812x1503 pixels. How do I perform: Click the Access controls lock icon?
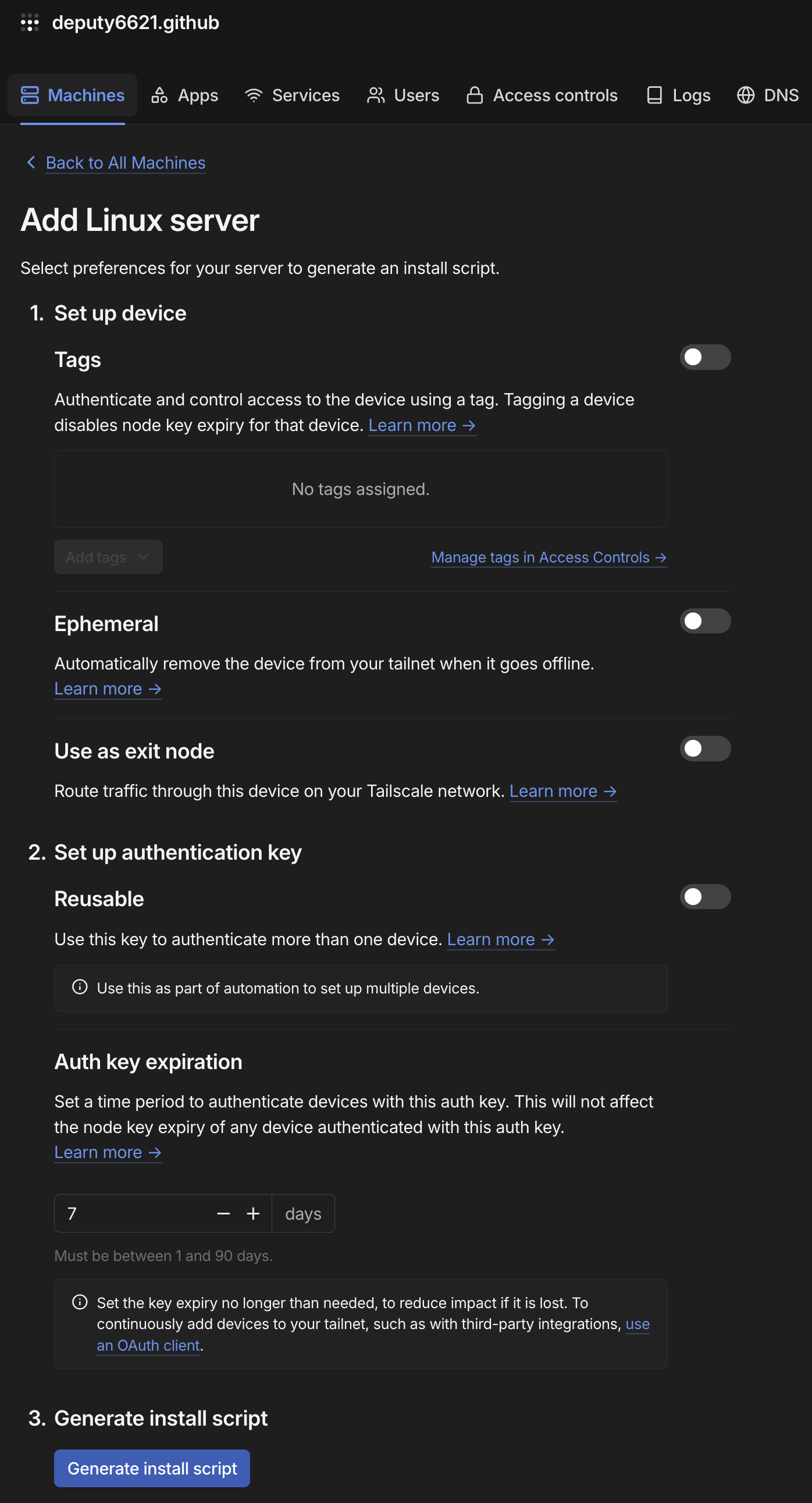[475, 95]
